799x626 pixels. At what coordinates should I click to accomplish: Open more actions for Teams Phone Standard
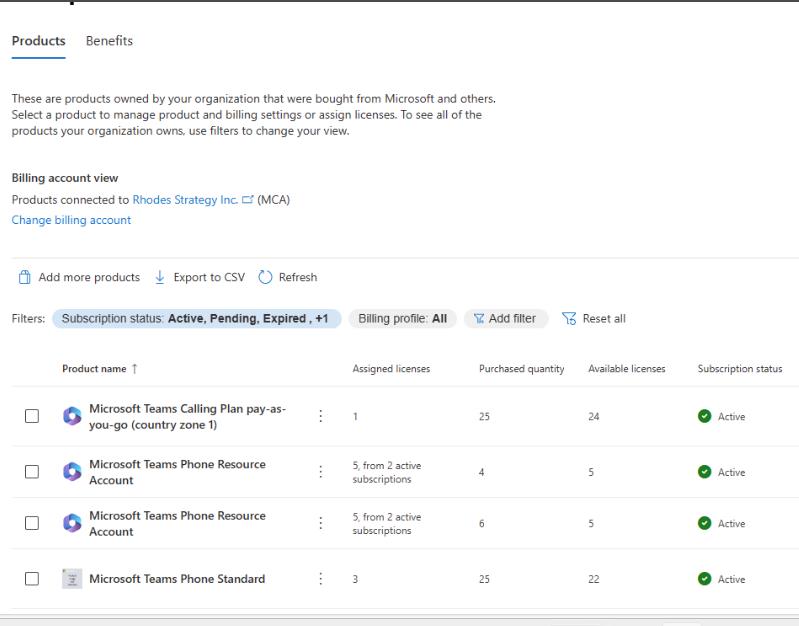coord(321,579)
